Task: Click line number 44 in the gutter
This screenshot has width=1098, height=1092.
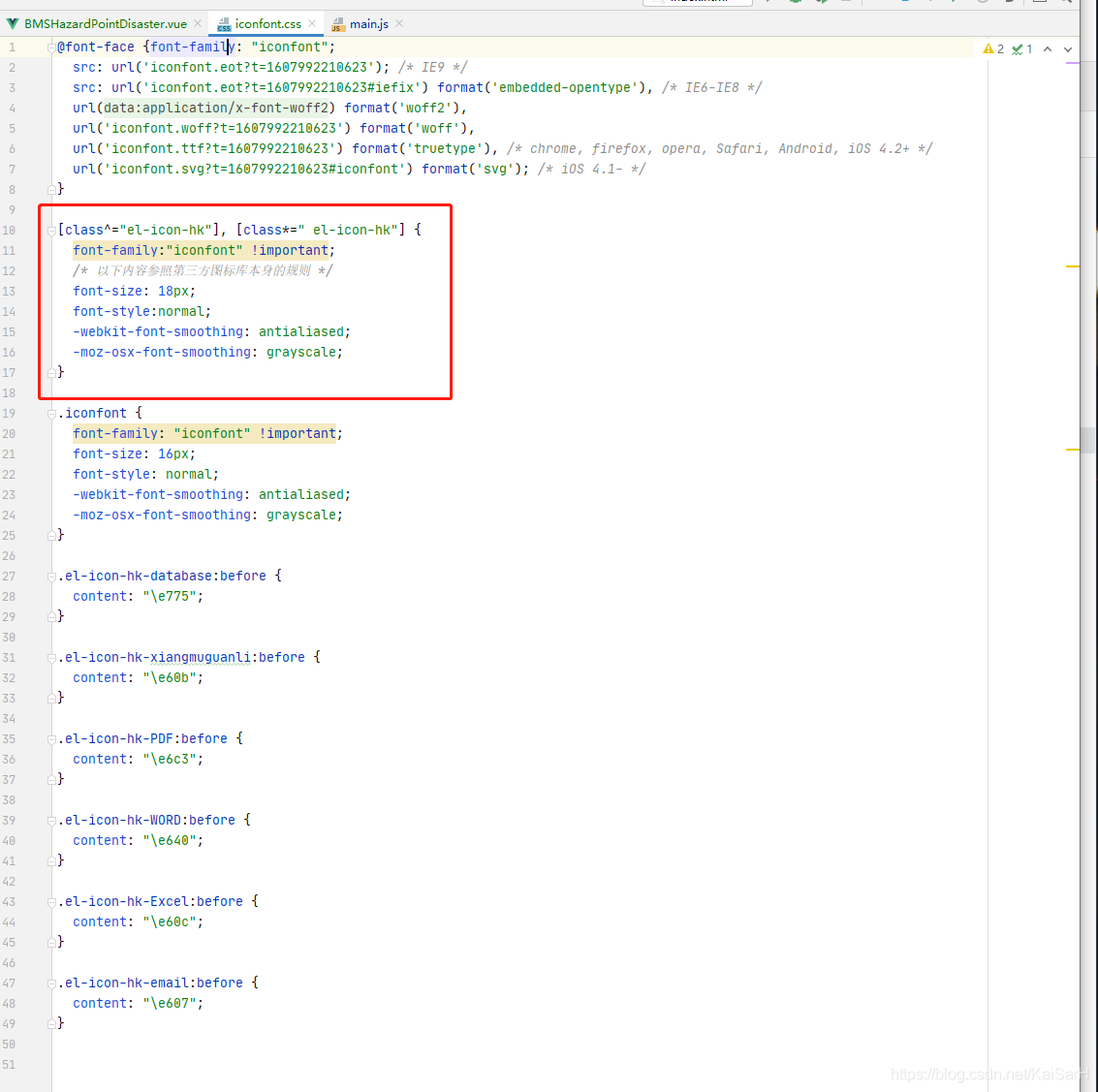Action: 9,921
